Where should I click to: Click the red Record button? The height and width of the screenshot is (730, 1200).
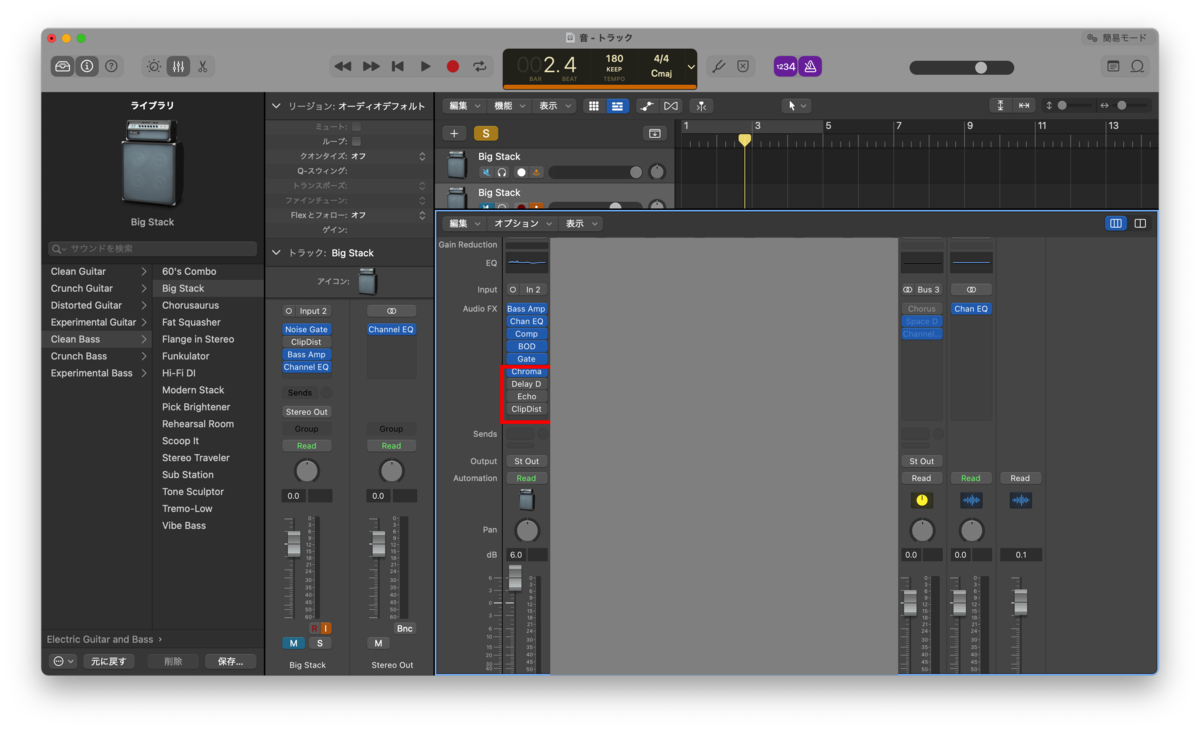pos(453,66)
